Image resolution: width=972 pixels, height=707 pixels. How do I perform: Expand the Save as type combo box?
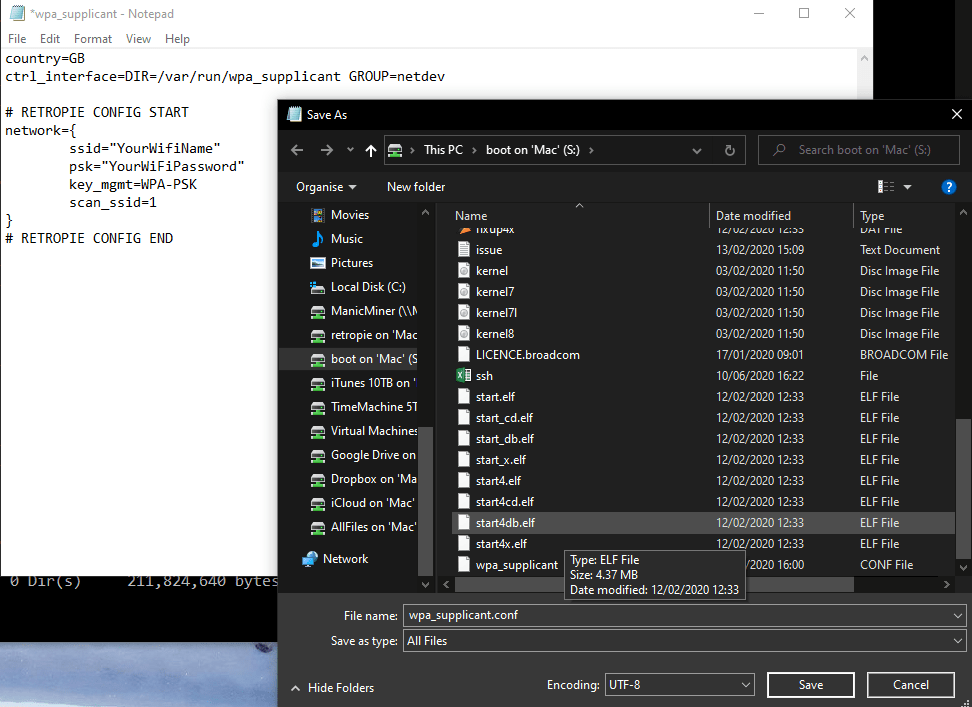(683, 641)
